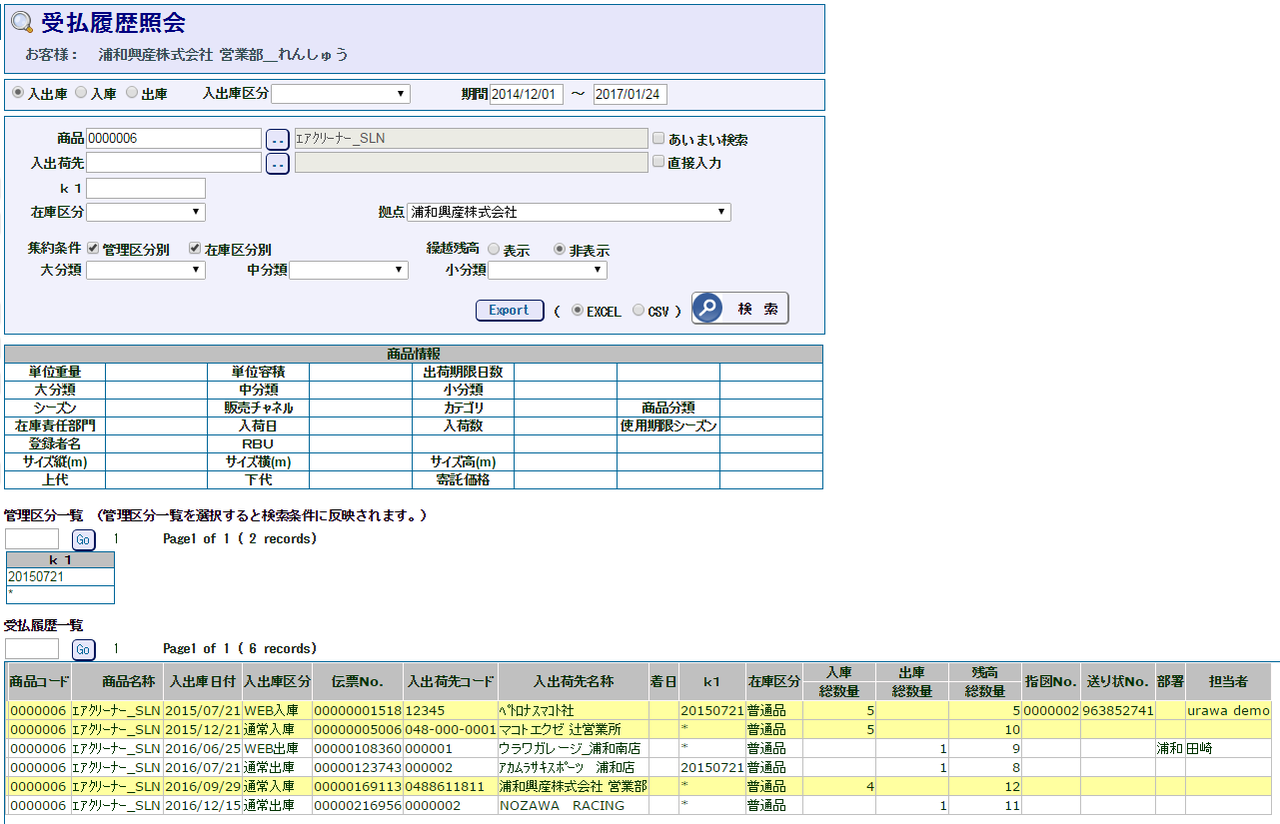Click slip number 00000108360
The width and height of the screenshot is (1280, 824).
click(x=357, y=749)
